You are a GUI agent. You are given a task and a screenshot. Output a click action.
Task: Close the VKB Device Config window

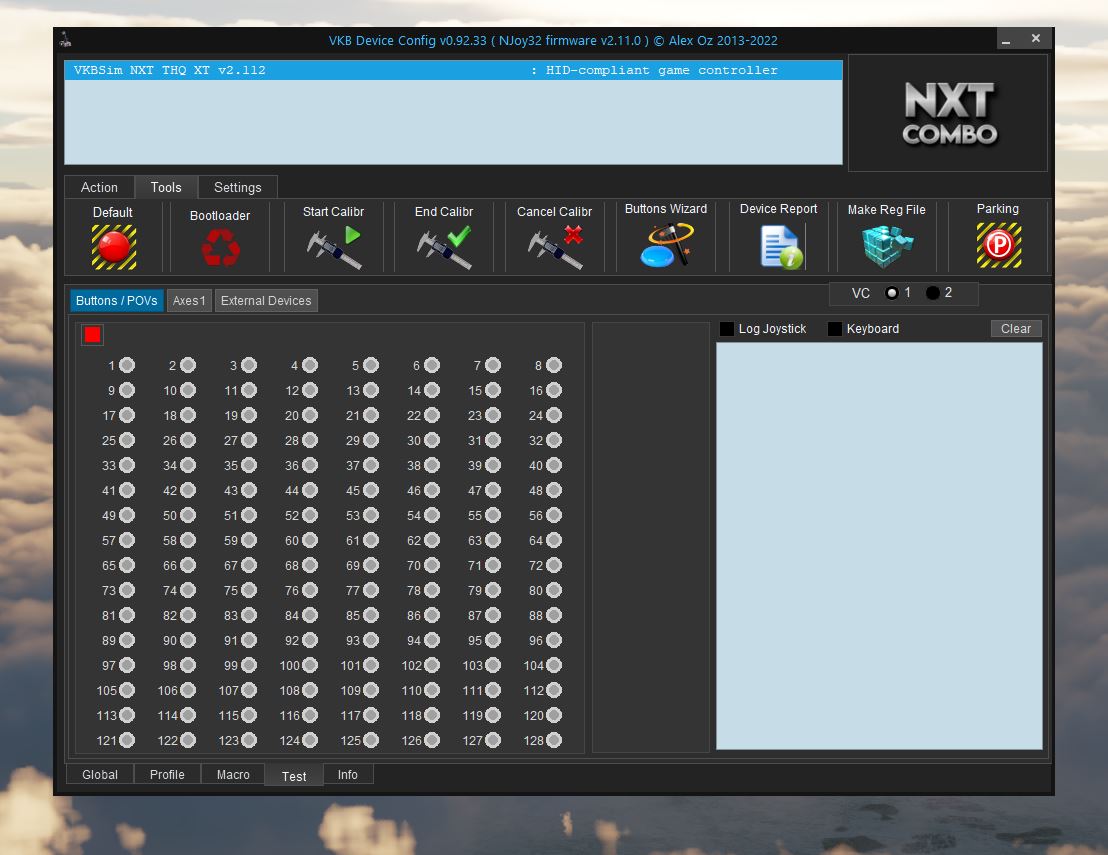[x=1036, y=39]
